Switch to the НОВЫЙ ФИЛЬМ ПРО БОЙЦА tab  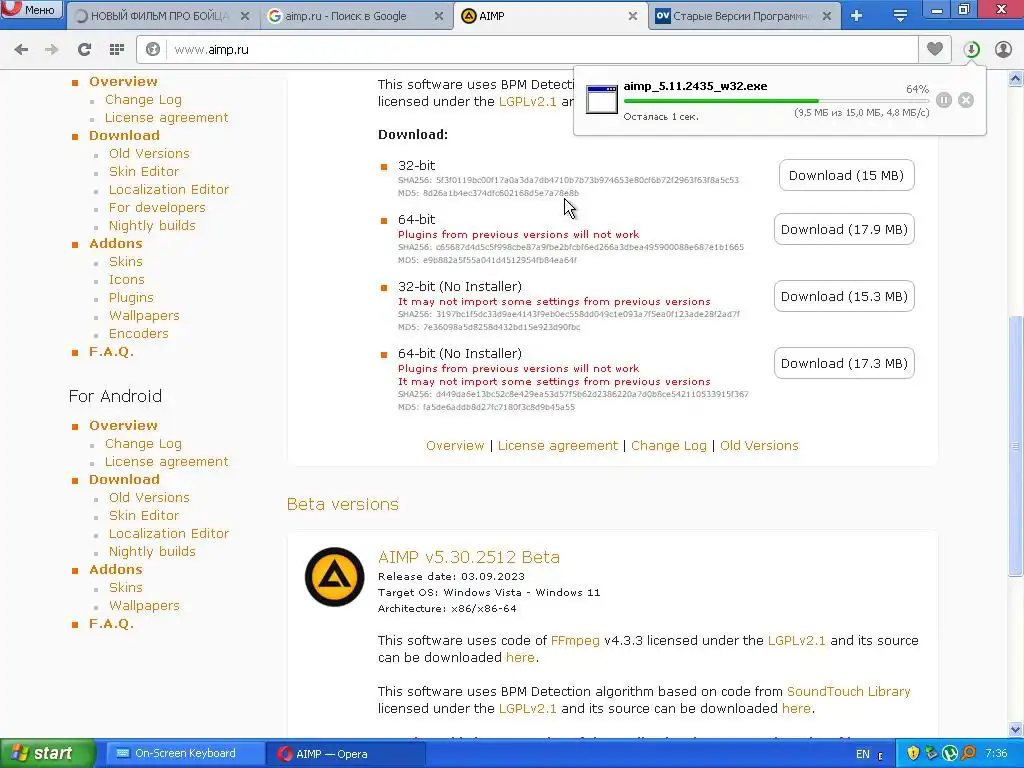coord(160,16)
